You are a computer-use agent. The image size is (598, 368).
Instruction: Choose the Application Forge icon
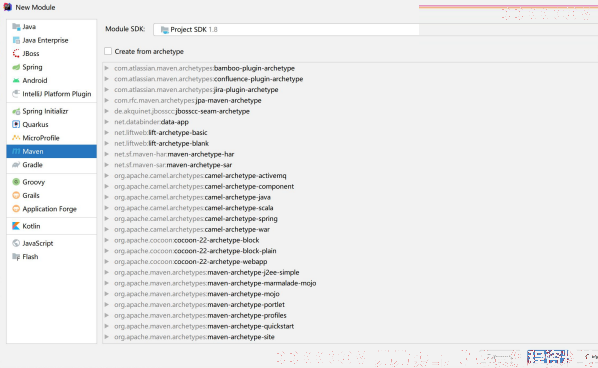coord(16,209)
